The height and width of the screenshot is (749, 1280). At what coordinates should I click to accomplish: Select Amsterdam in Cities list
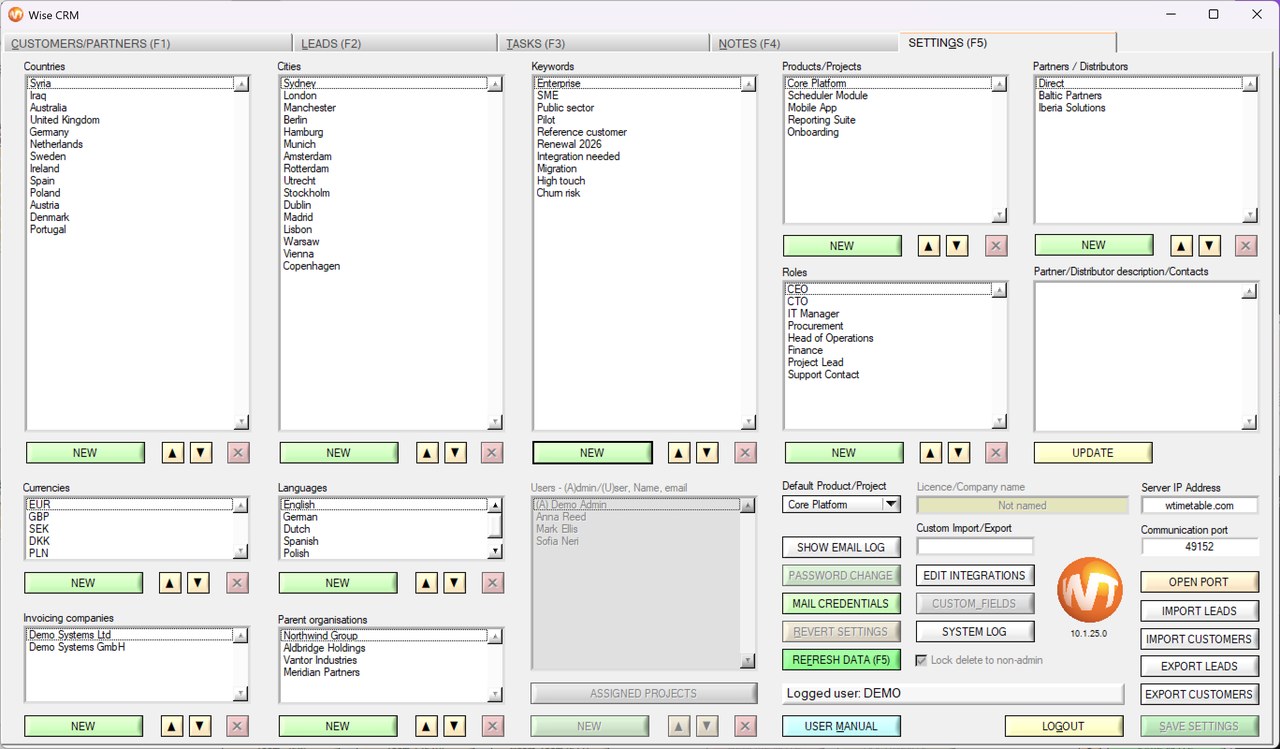(307, 157)
